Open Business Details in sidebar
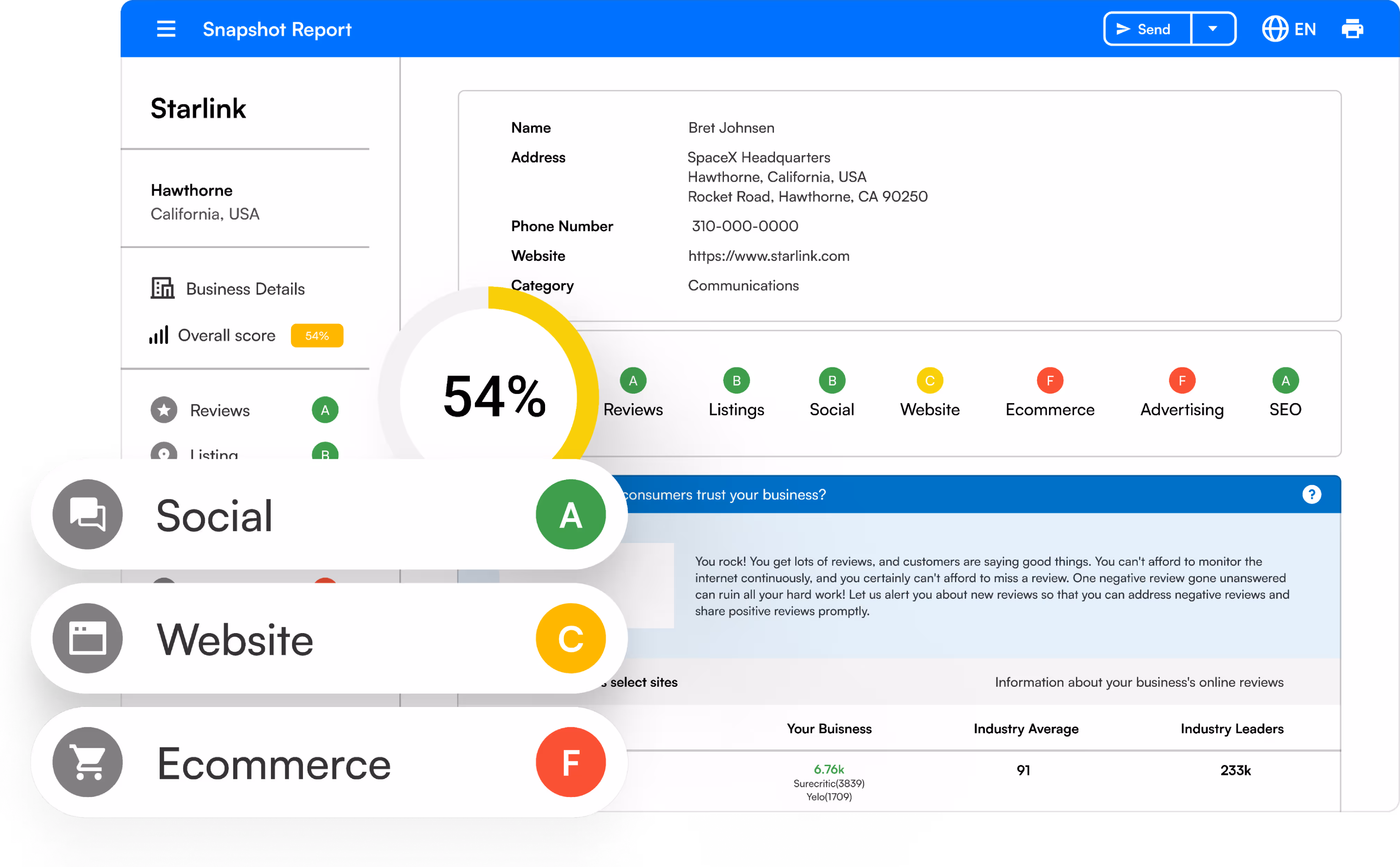1400x867 pixels. (228, 288)
